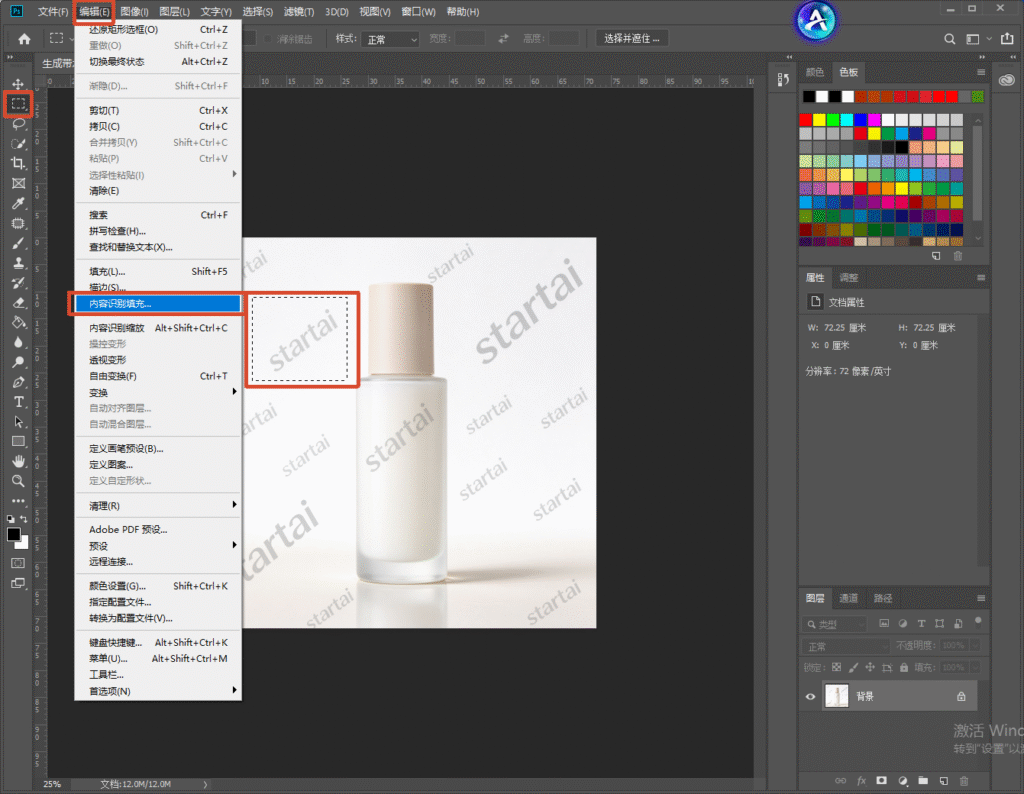1024x794 pixels.
Task: Click the Home icon in options bar
Action: [24, 39]
